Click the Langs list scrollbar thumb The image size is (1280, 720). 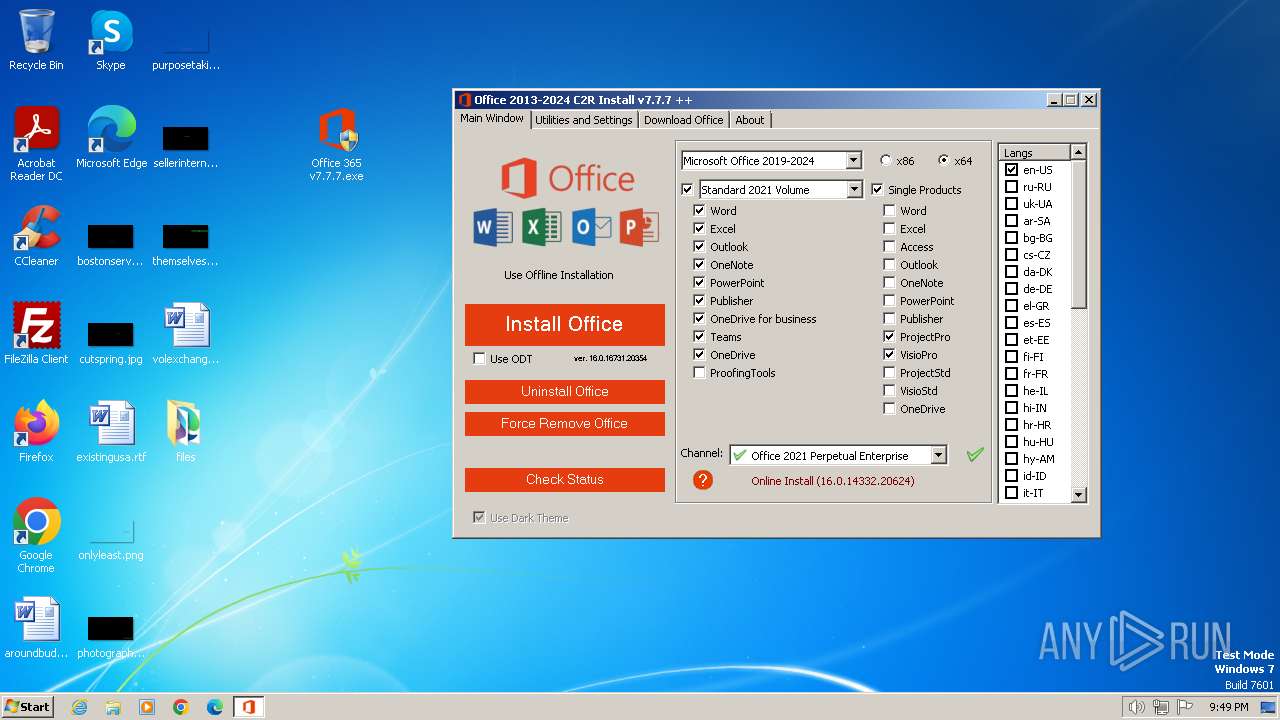pyautogui.click(x=1078, y=234)
